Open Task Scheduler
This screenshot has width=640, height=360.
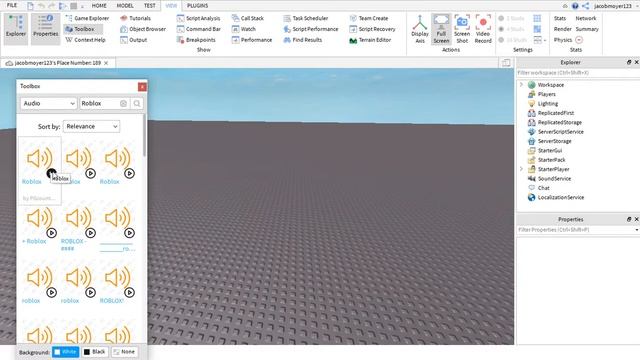pyautogui.click(x=306, y=18)
